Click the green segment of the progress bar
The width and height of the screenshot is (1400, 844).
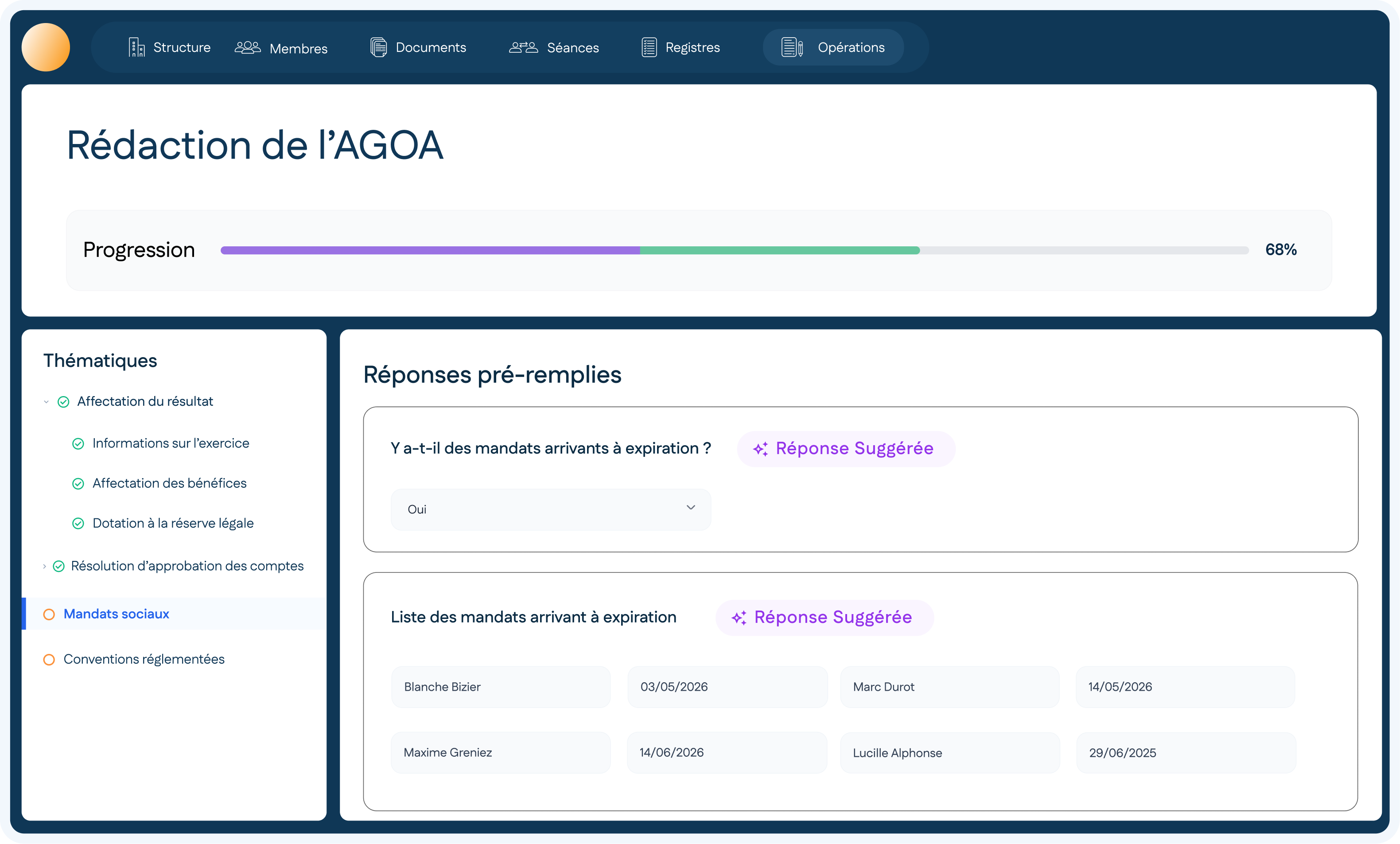[x=780, y=250]
